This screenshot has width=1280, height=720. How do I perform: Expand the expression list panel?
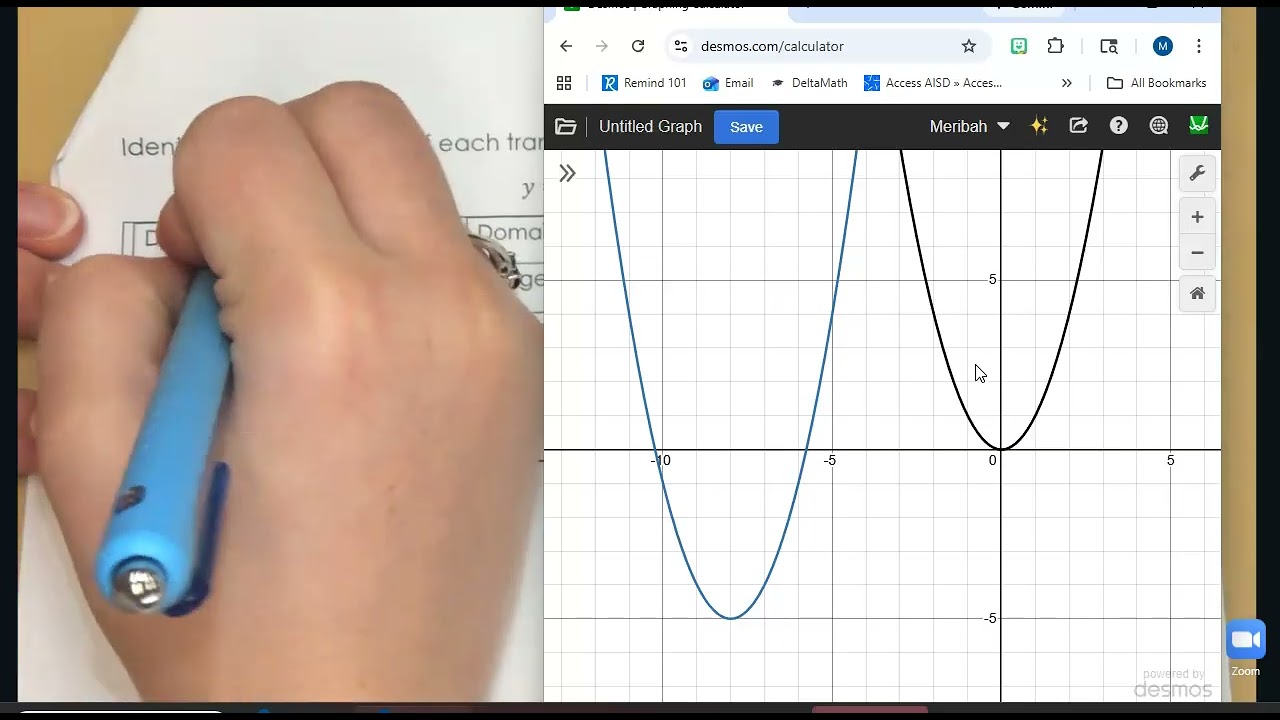tap(567, 173)
